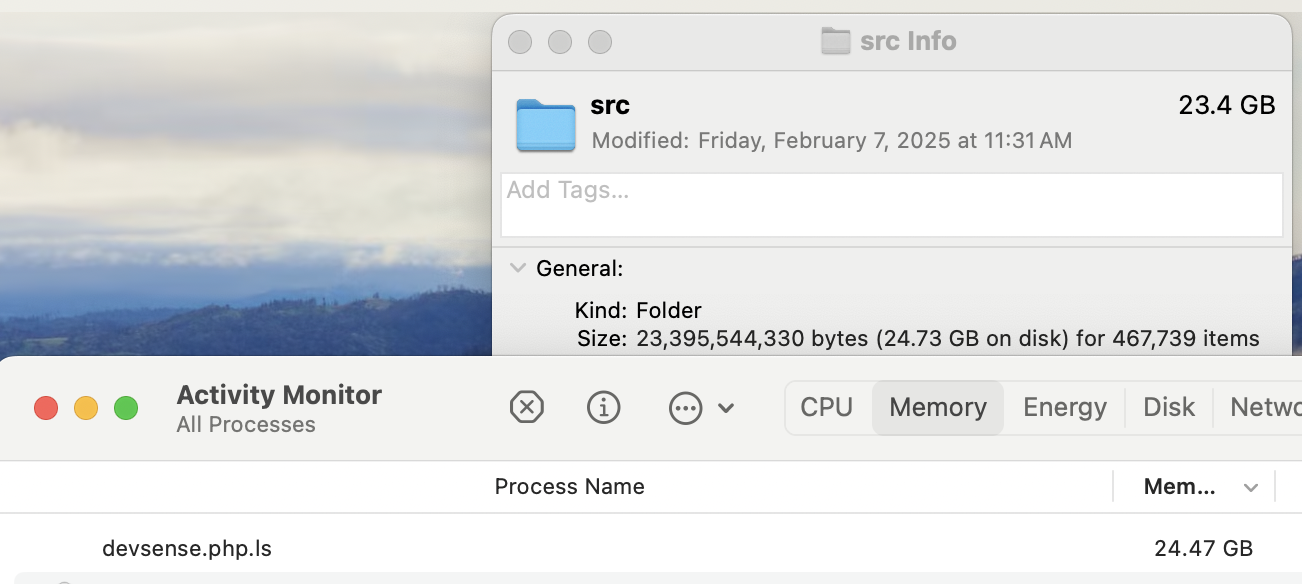This screenshot has height=584, width=1302.
Task: Open the ellipsis More options menu
Action: coord(685,407)
